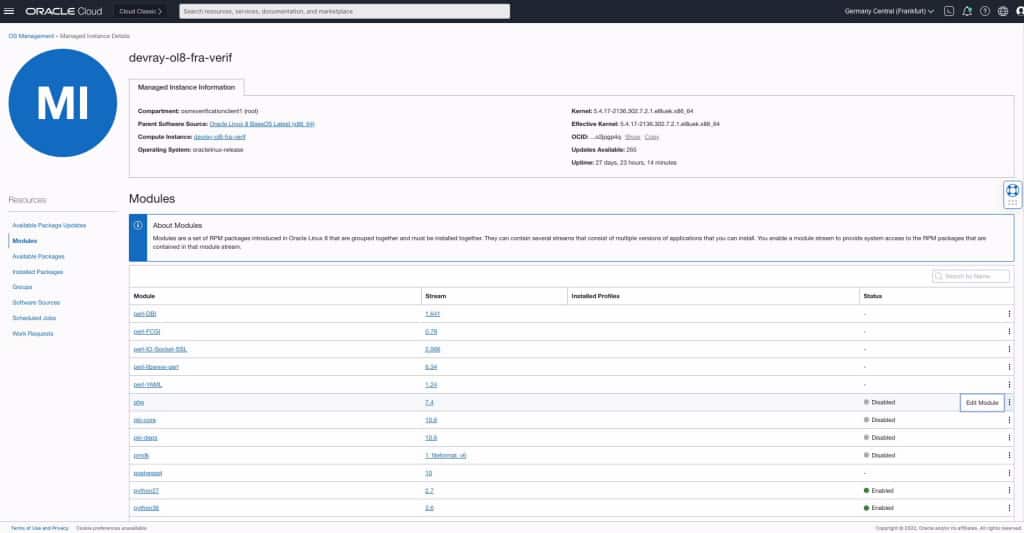View announcements via the bell icon
This screenshot has width=1024, height=533.
[967, 11]
